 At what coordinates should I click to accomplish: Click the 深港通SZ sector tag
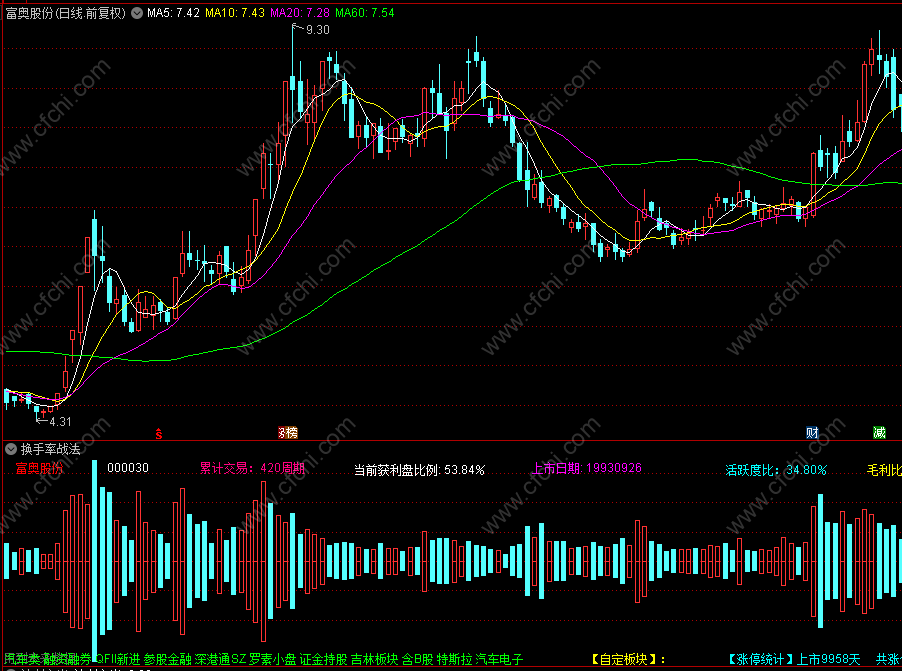[220, 659]
